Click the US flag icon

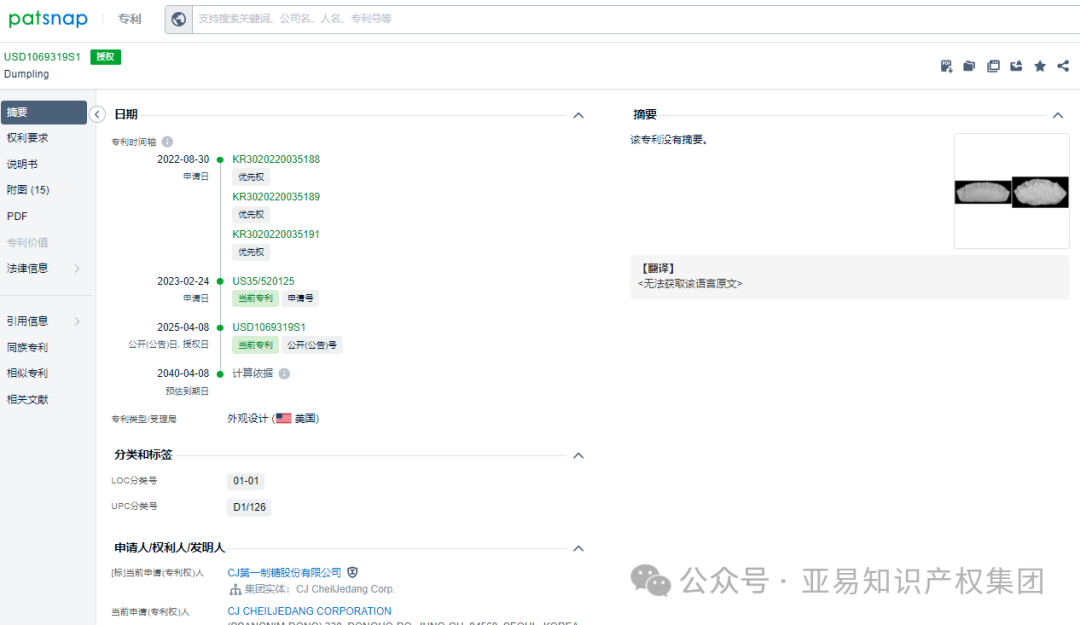point(283,418)
